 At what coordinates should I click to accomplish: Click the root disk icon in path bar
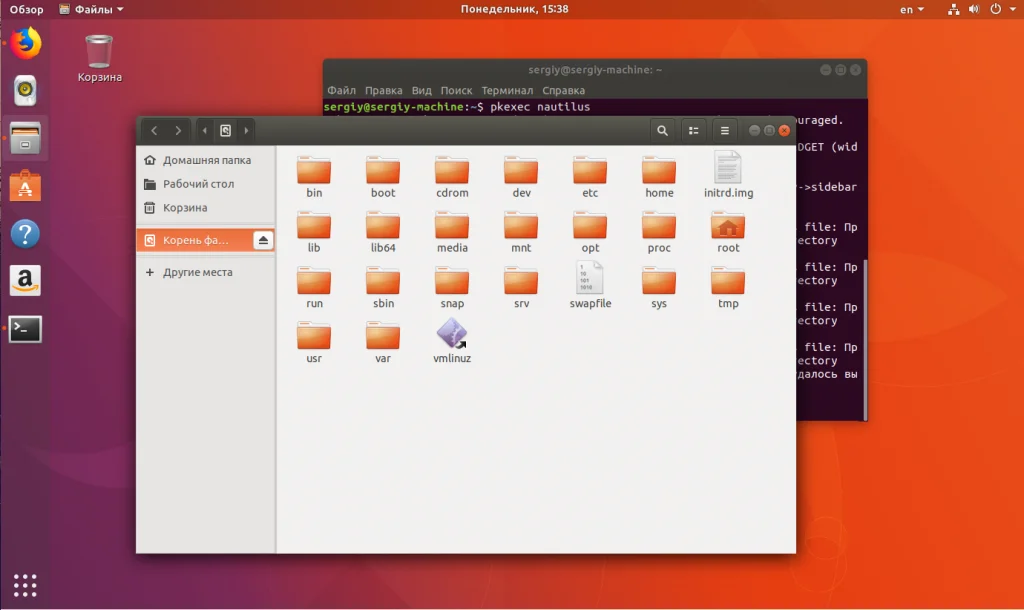(x=226, y=130)
